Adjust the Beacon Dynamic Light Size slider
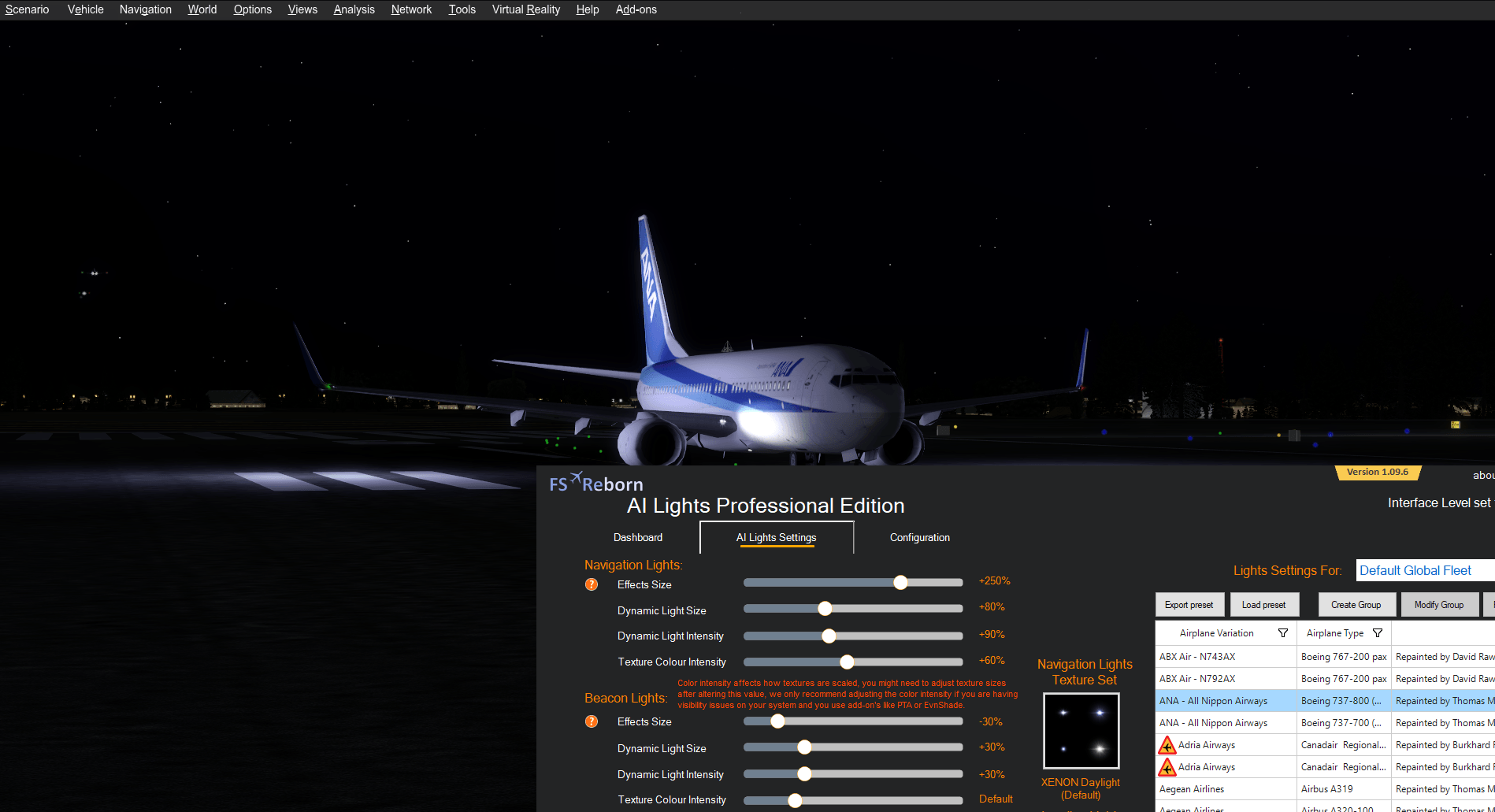Screen dimensions: 1495x812 click(x=804, y=747)
